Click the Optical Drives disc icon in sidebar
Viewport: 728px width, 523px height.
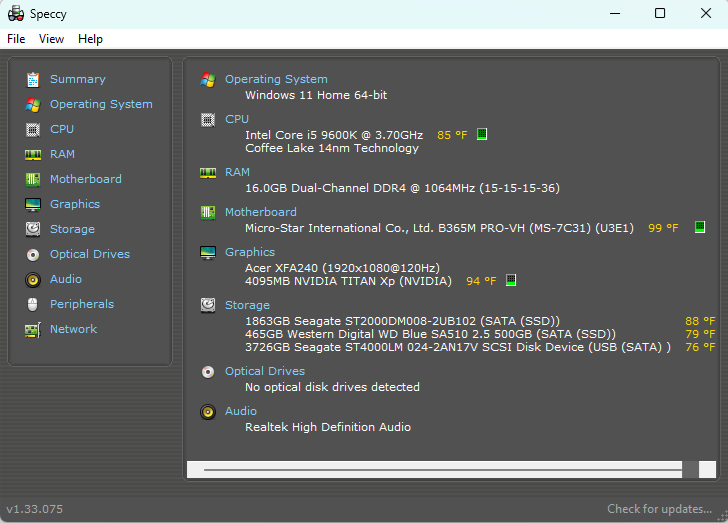click(x=32, y=255)
